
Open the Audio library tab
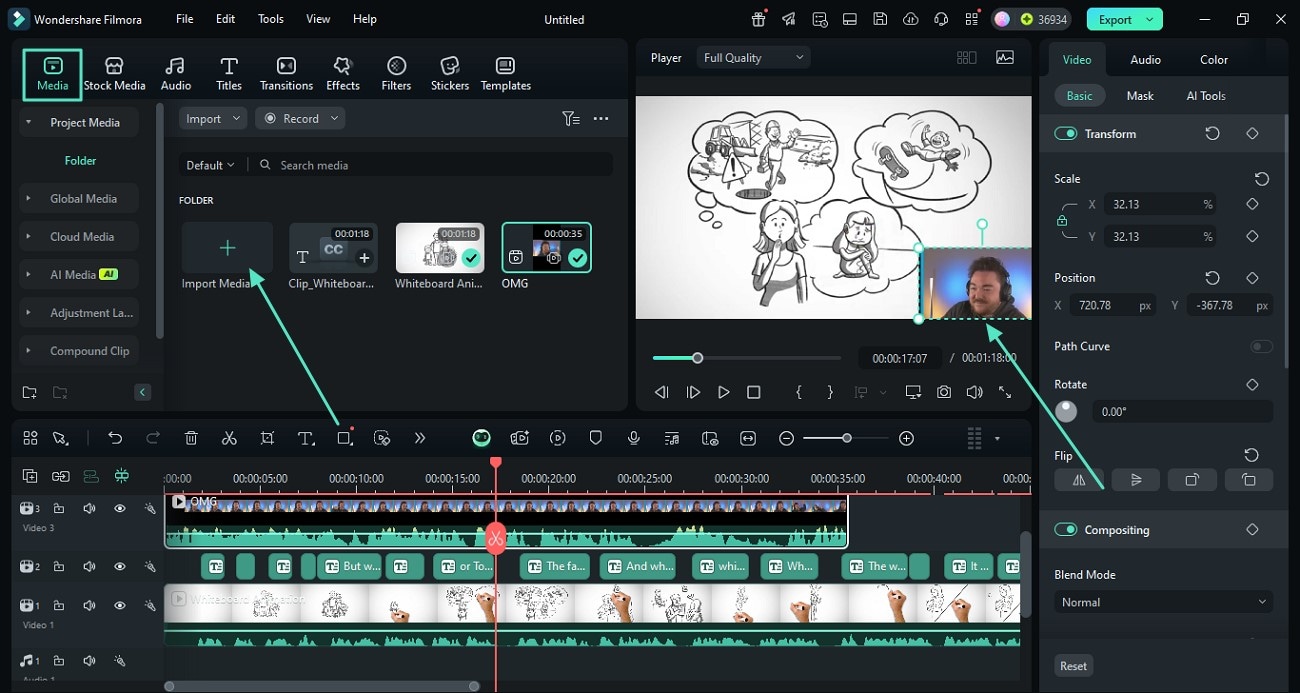(176, 74)
